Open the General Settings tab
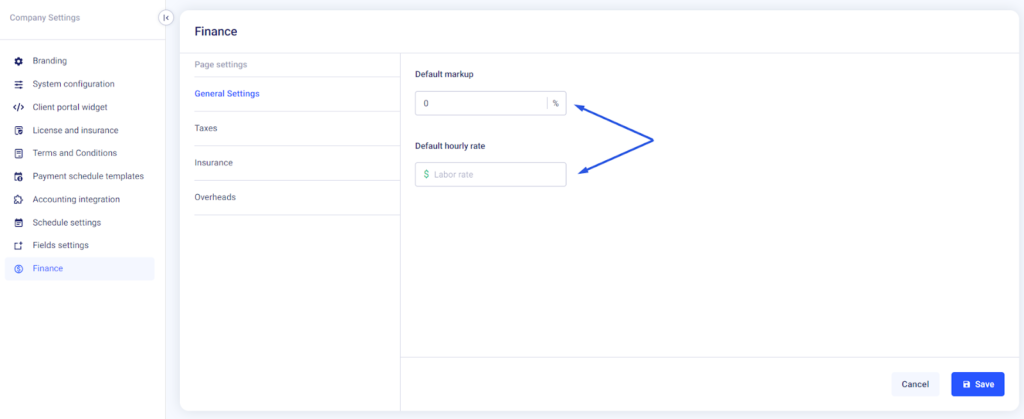Image resolution: width=1024 pixels, height=419 pixels. point(227,94)
